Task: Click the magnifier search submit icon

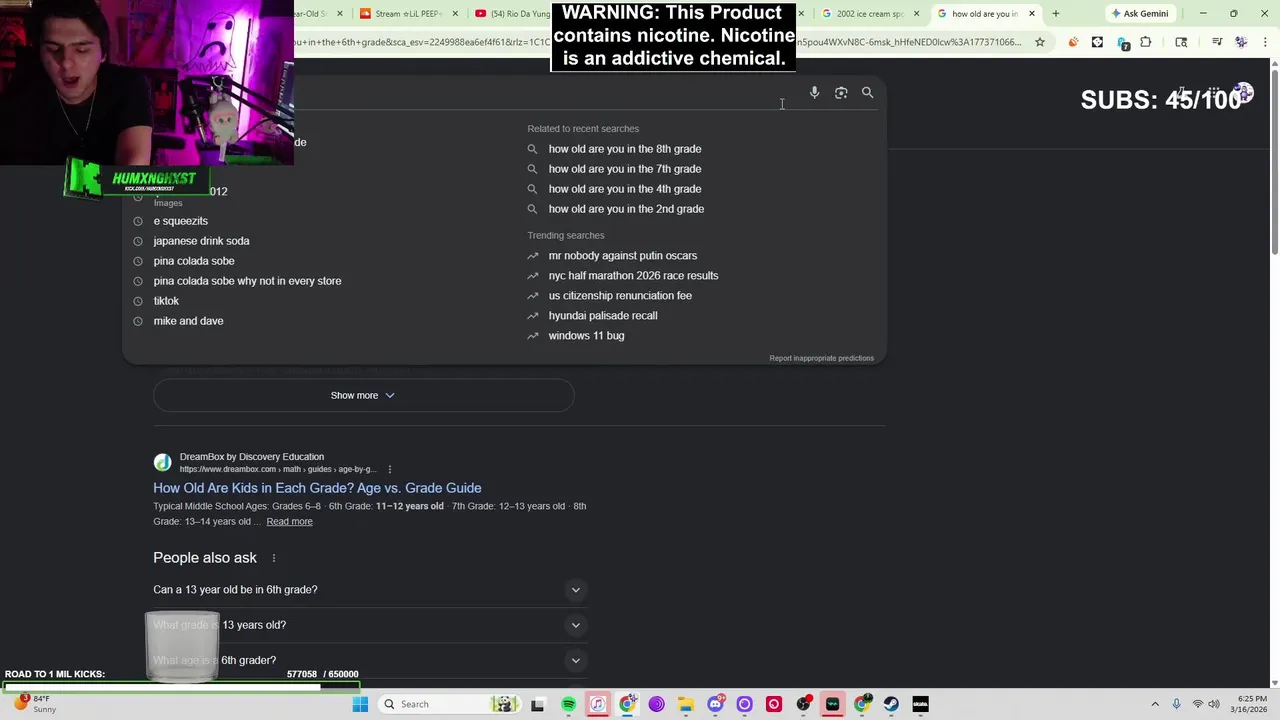Action: (x=867, y=93)
